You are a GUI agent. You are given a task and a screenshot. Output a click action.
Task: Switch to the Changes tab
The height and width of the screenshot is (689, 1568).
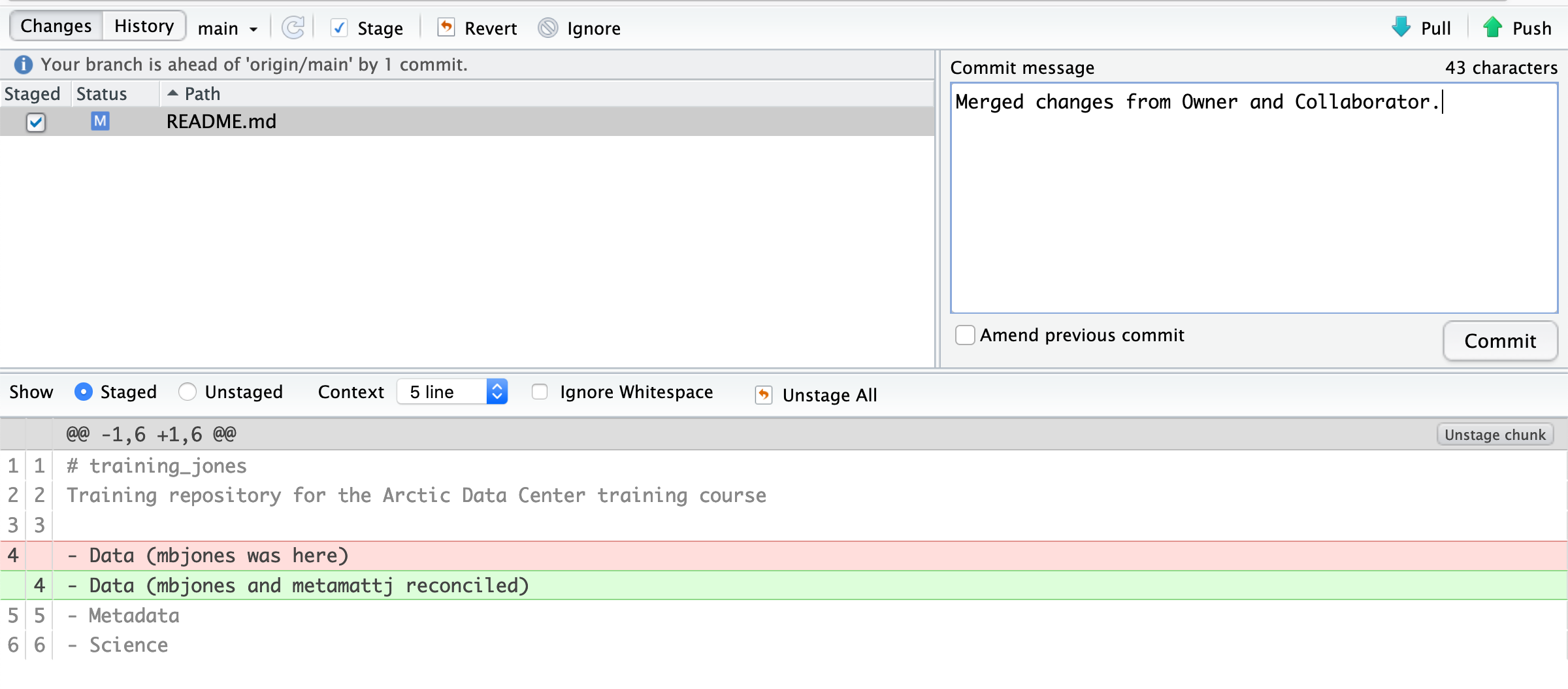(56, 26)
